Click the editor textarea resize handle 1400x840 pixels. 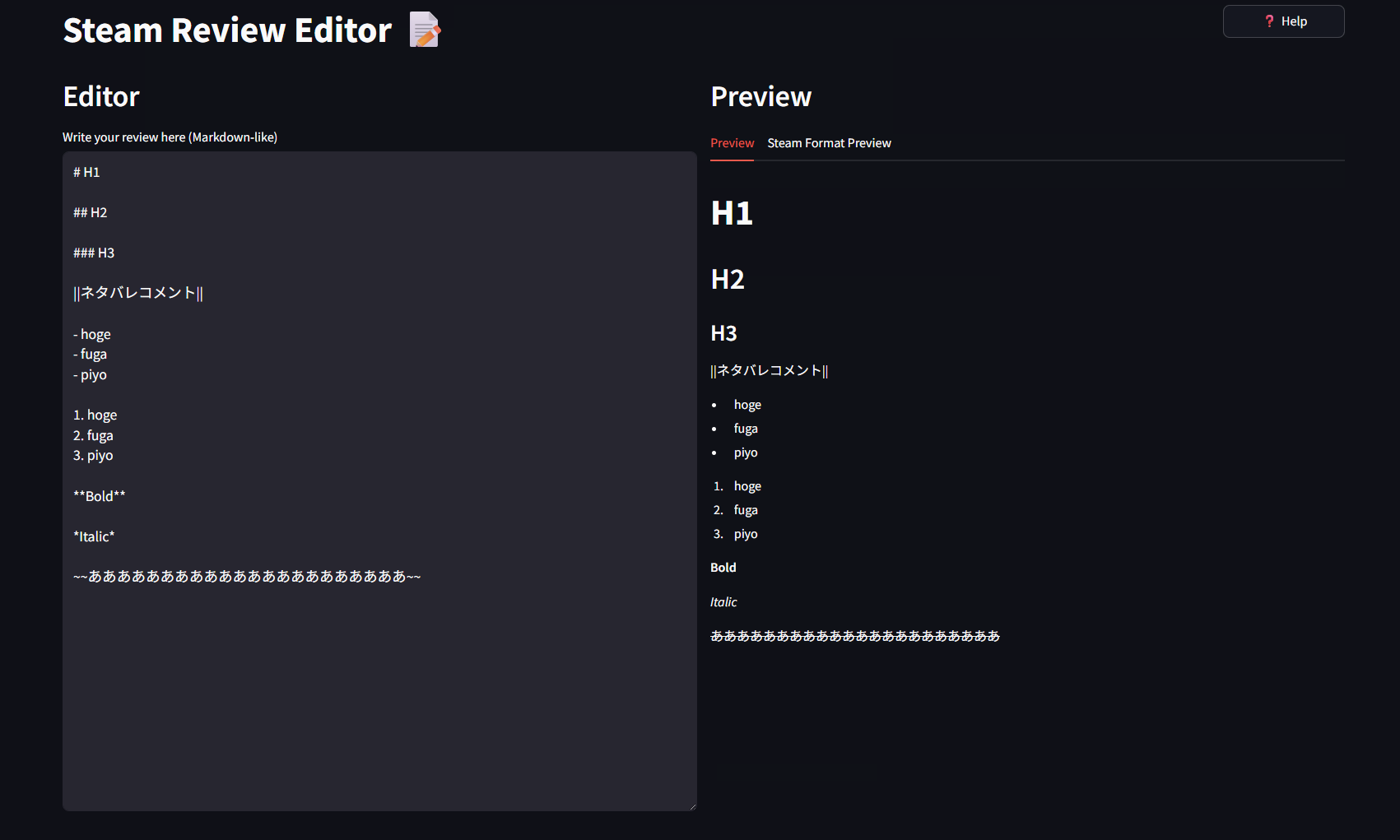coord(692,806)
